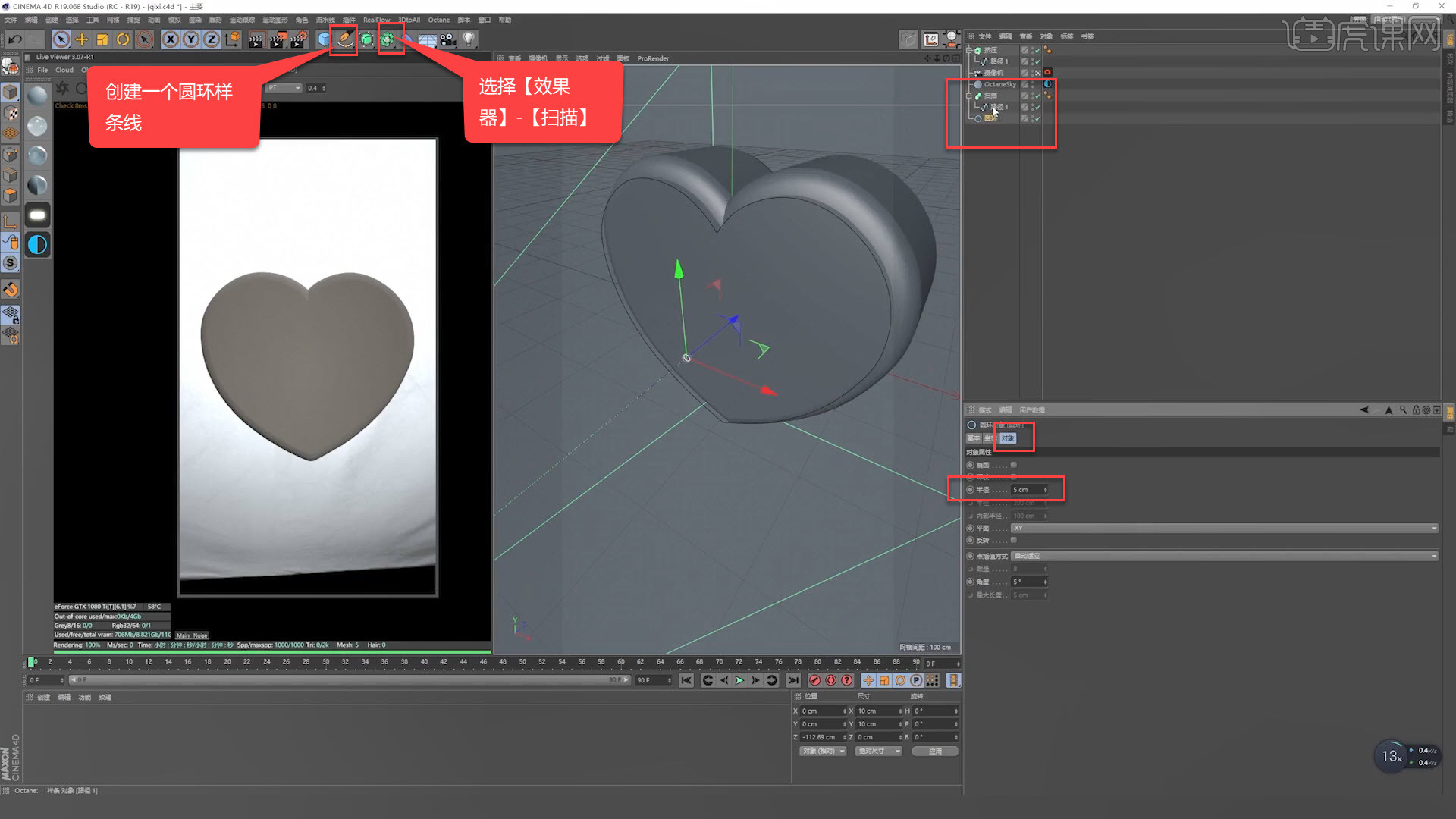Screen dimensions: 1456x819
Task: Toggle Z axis lock
Action: 212,39
